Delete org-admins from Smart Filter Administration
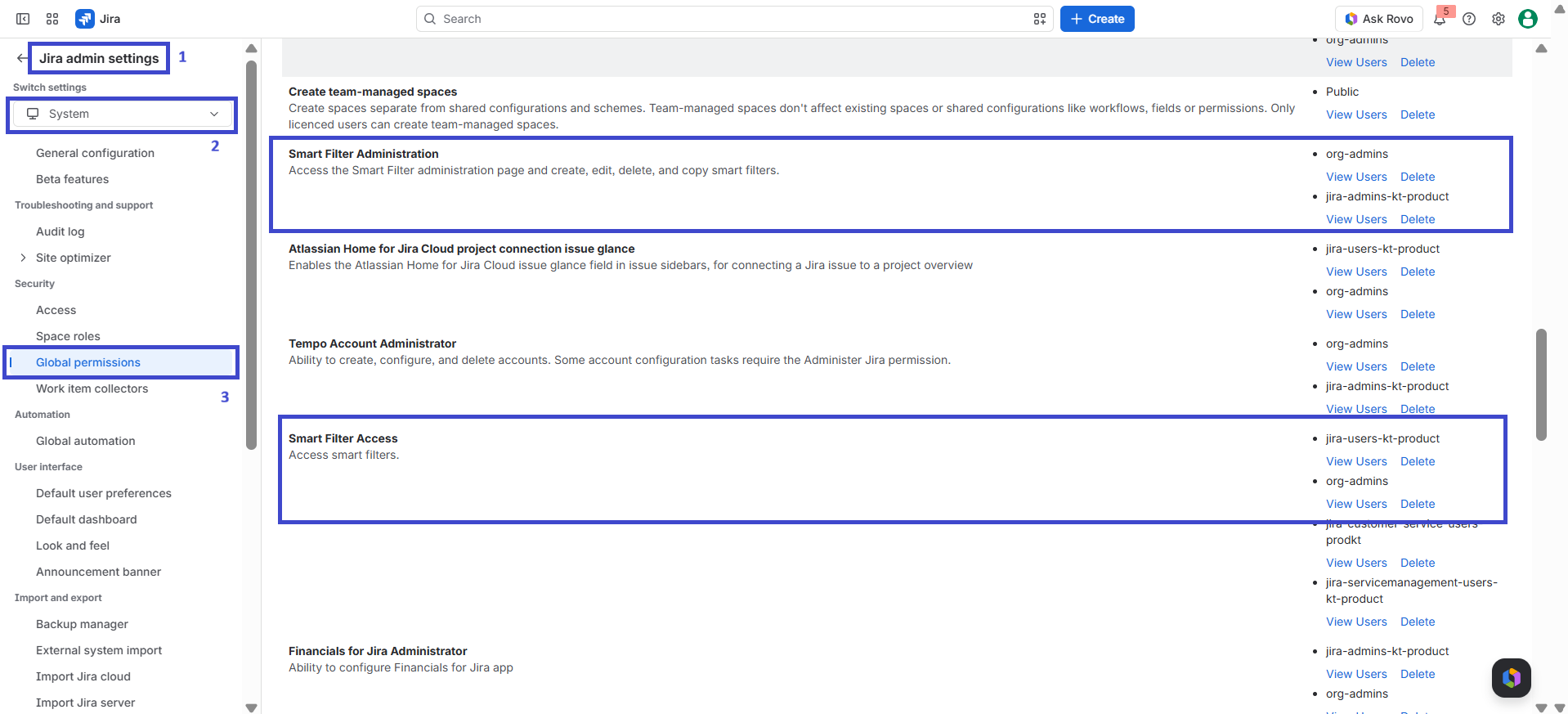 coord(1418,177)
